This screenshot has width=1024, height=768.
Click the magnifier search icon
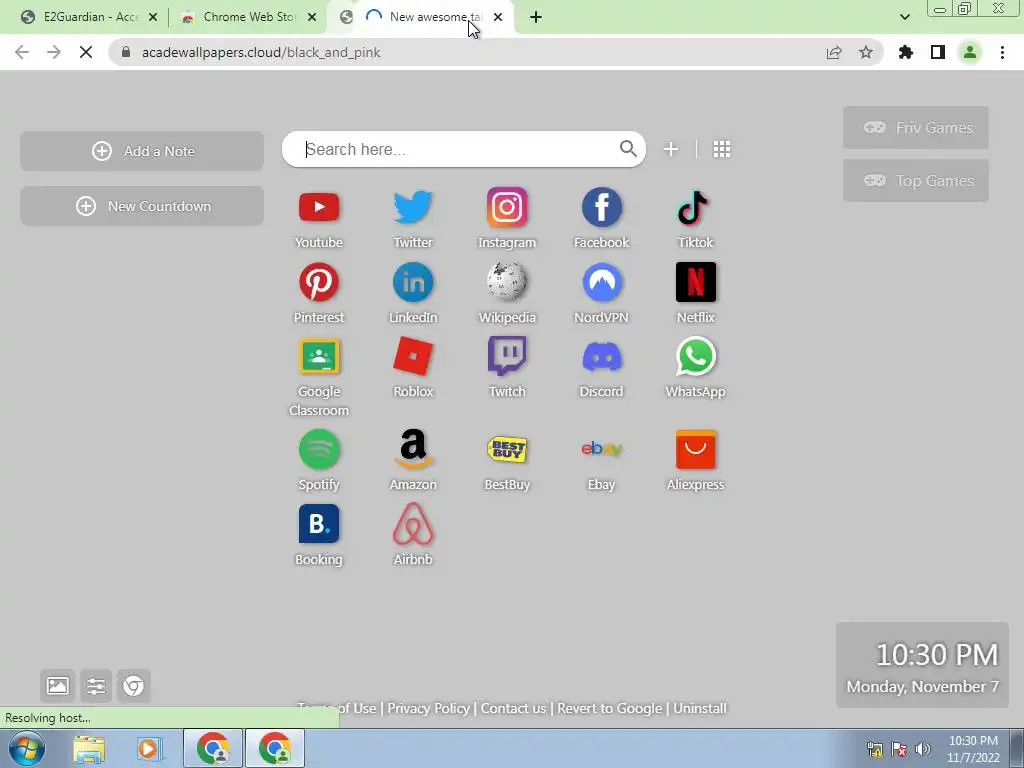pyautogui.click(x=628, y=149)
